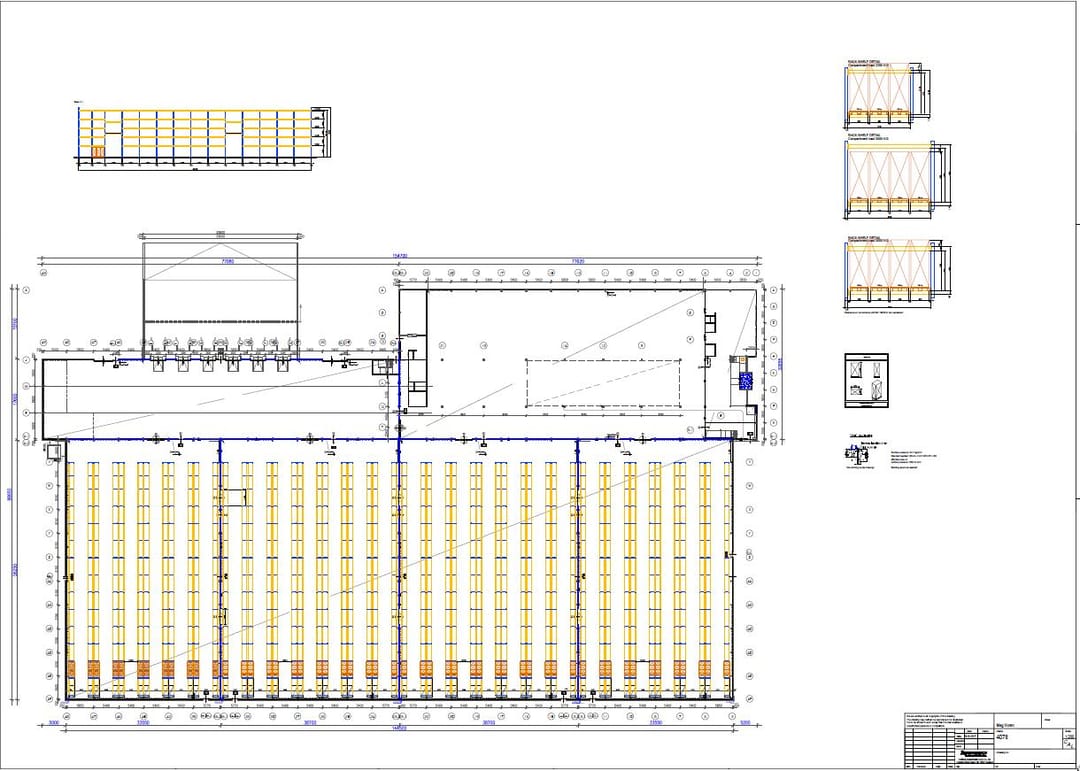Click the orange pallet in the rack elevation view

pyautogui.click(x=98, y=152)
